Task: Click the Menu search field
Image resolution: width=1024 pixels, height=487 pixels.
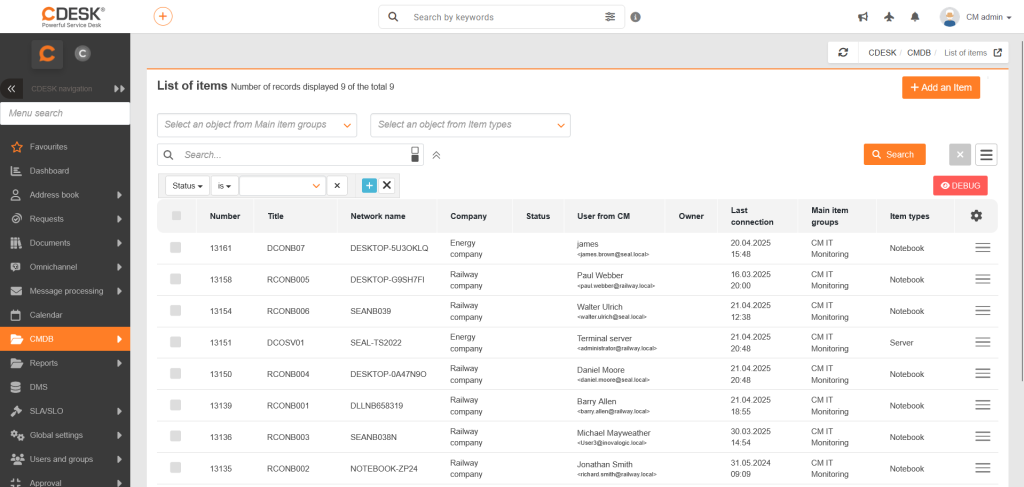Action: coord(65,113)
